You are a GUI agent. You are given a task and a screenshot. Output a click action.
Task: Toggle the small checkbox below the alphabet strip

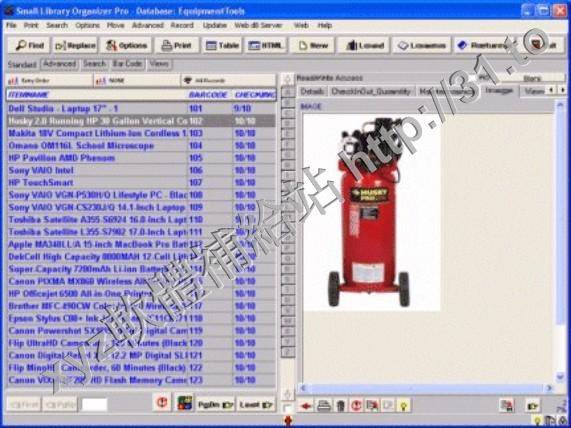(288, 408)
